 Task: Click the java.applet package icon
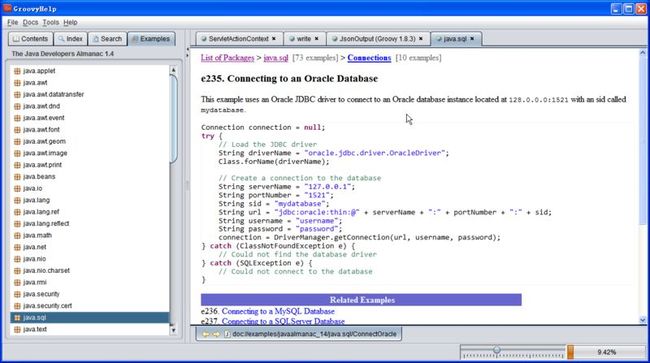[17, 71]
